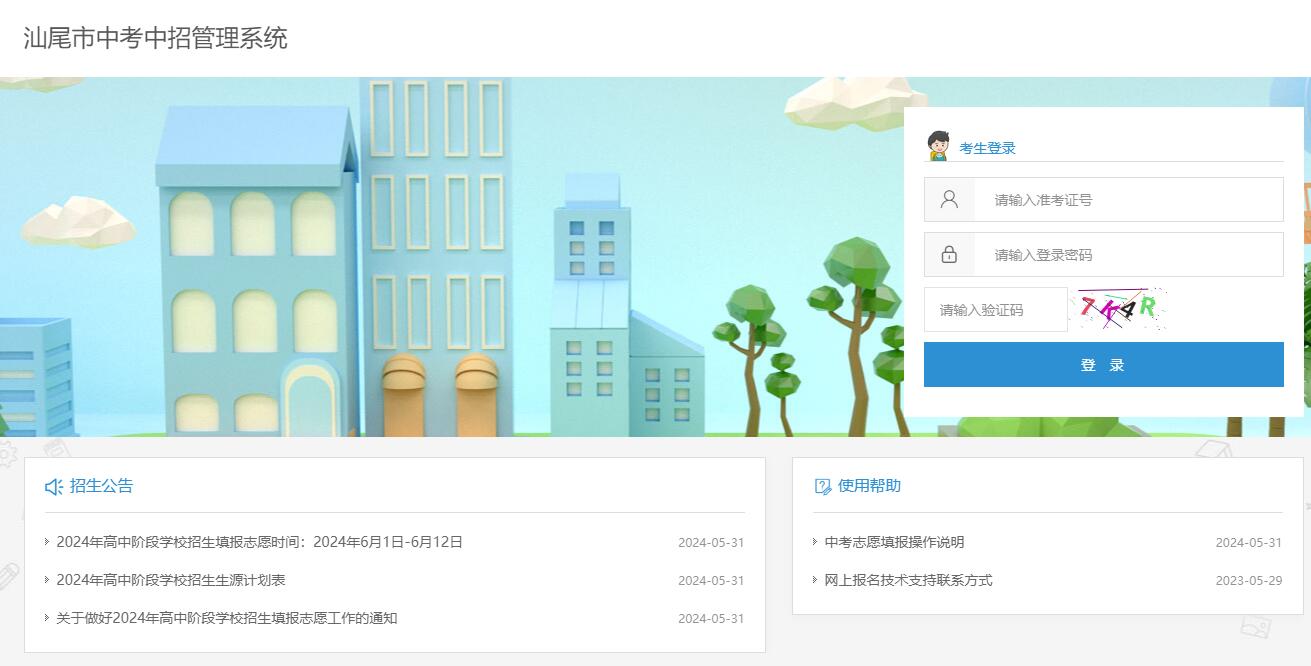Screen dimensions: 1311x666
Task: Open the 中考志愿填报操作说明 help link
Action: (894, 542)
